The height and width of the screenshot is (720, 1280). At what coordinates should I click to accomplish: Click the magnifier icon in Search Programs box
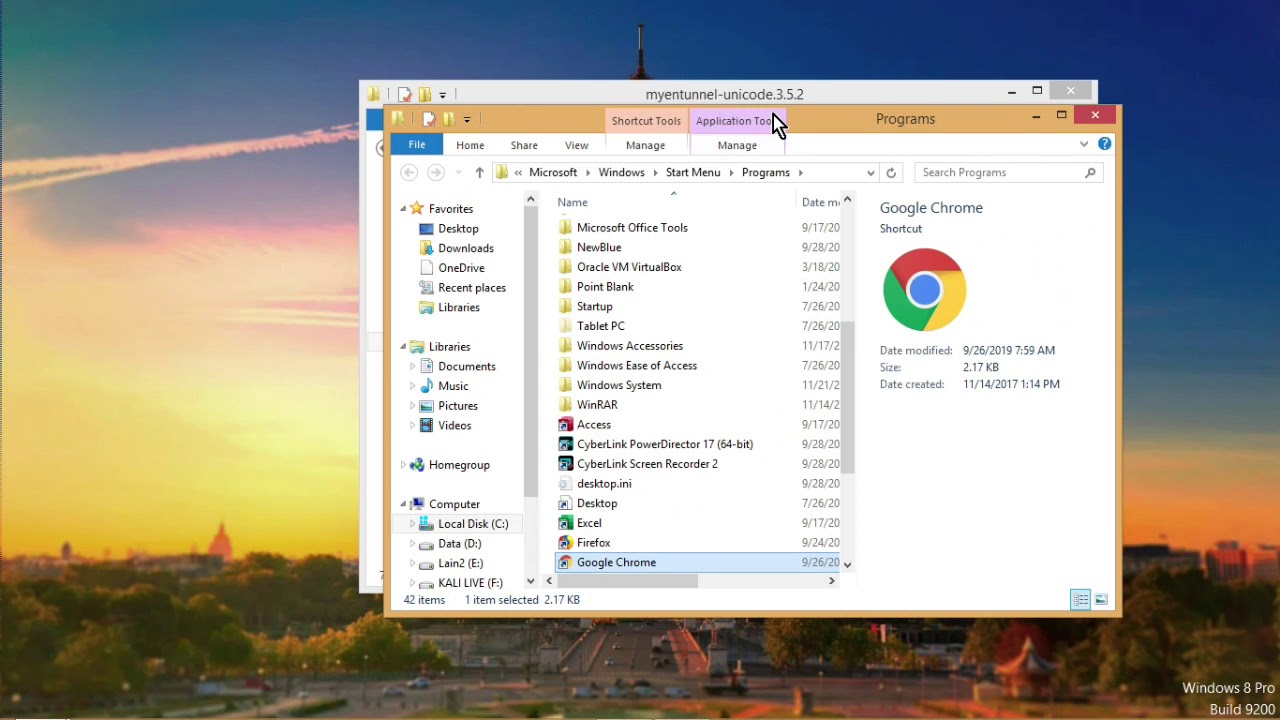pos(1090,173)
